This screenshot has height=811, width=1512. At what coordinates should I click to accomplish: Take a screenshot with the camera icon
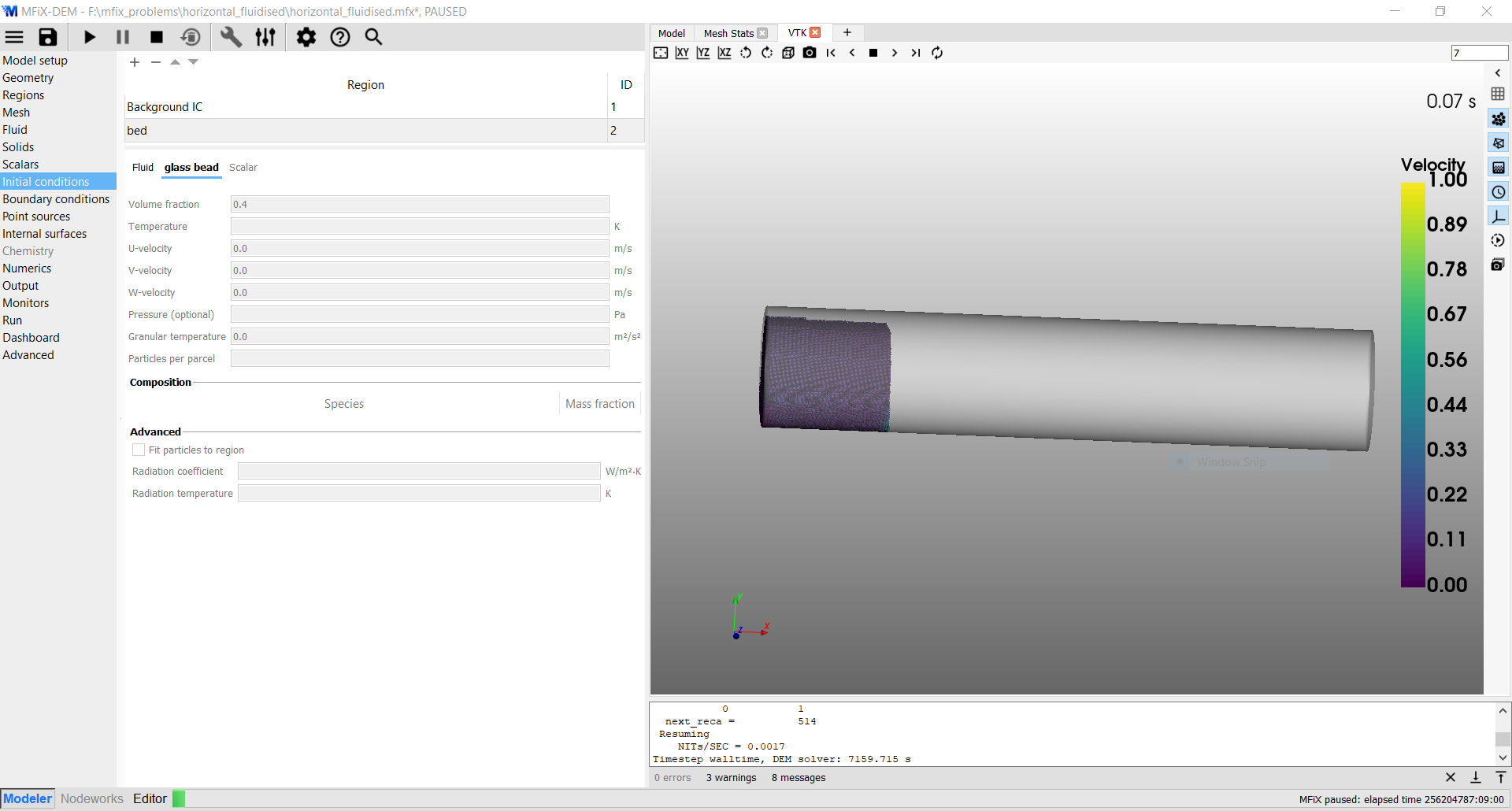click(x=810, y=53)
